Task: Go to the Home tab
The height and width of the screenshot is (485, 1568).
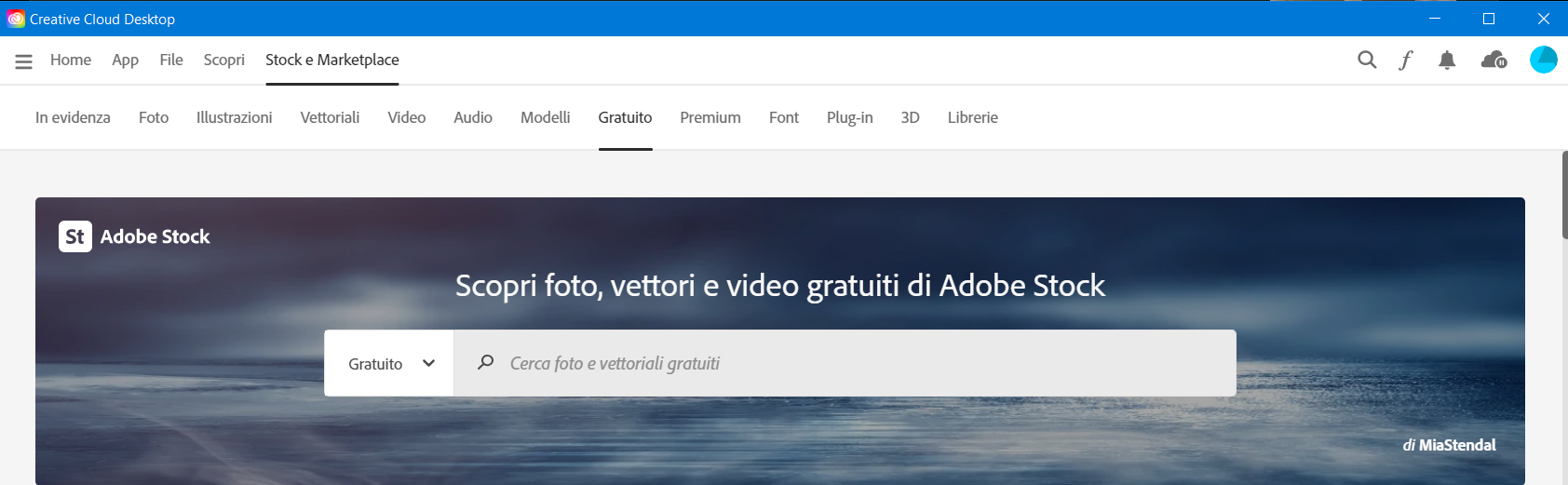Action: [x=71, y=60]
